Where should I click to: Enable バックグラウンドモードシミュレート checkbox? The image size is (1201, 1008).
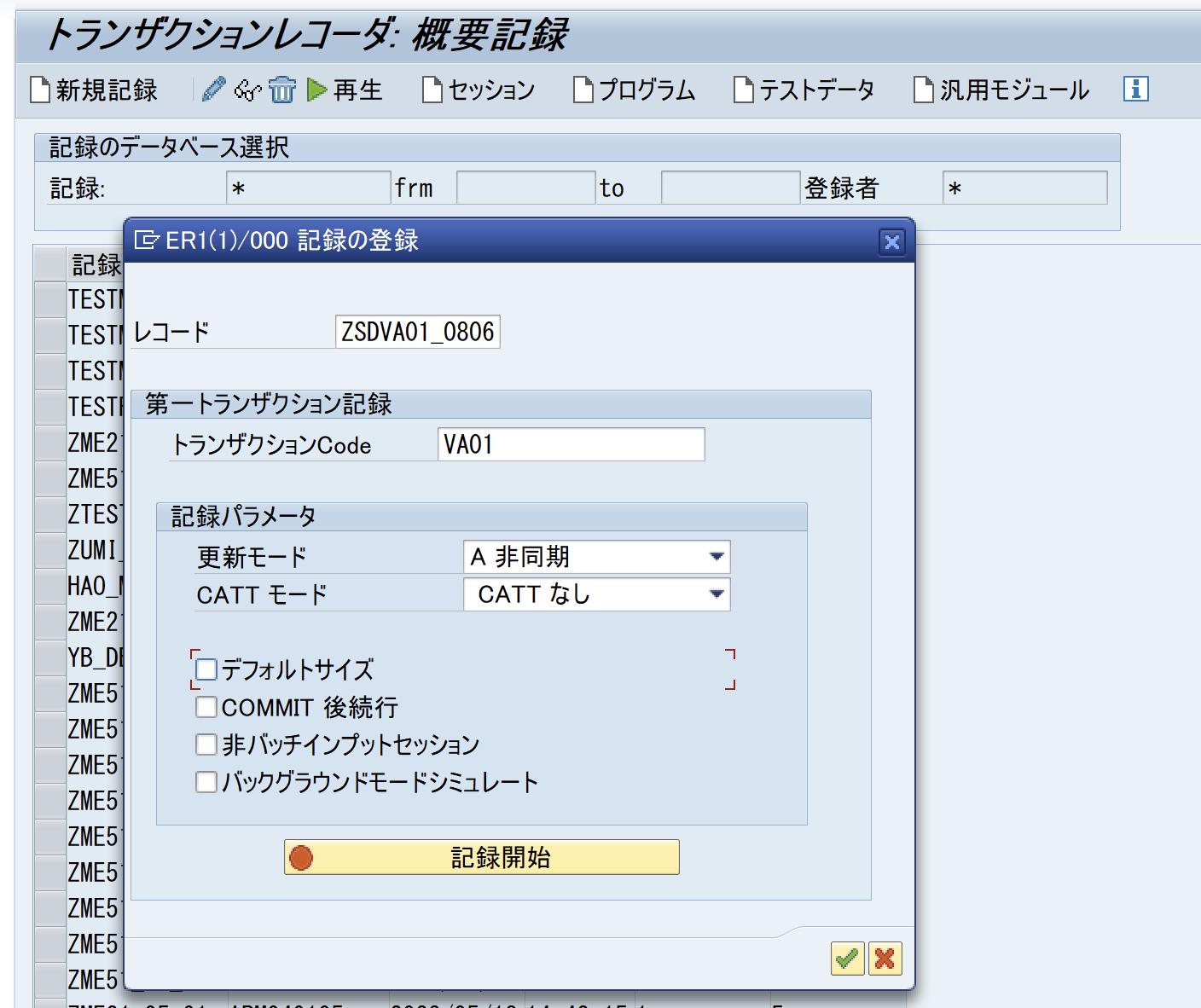coord(206,782)
